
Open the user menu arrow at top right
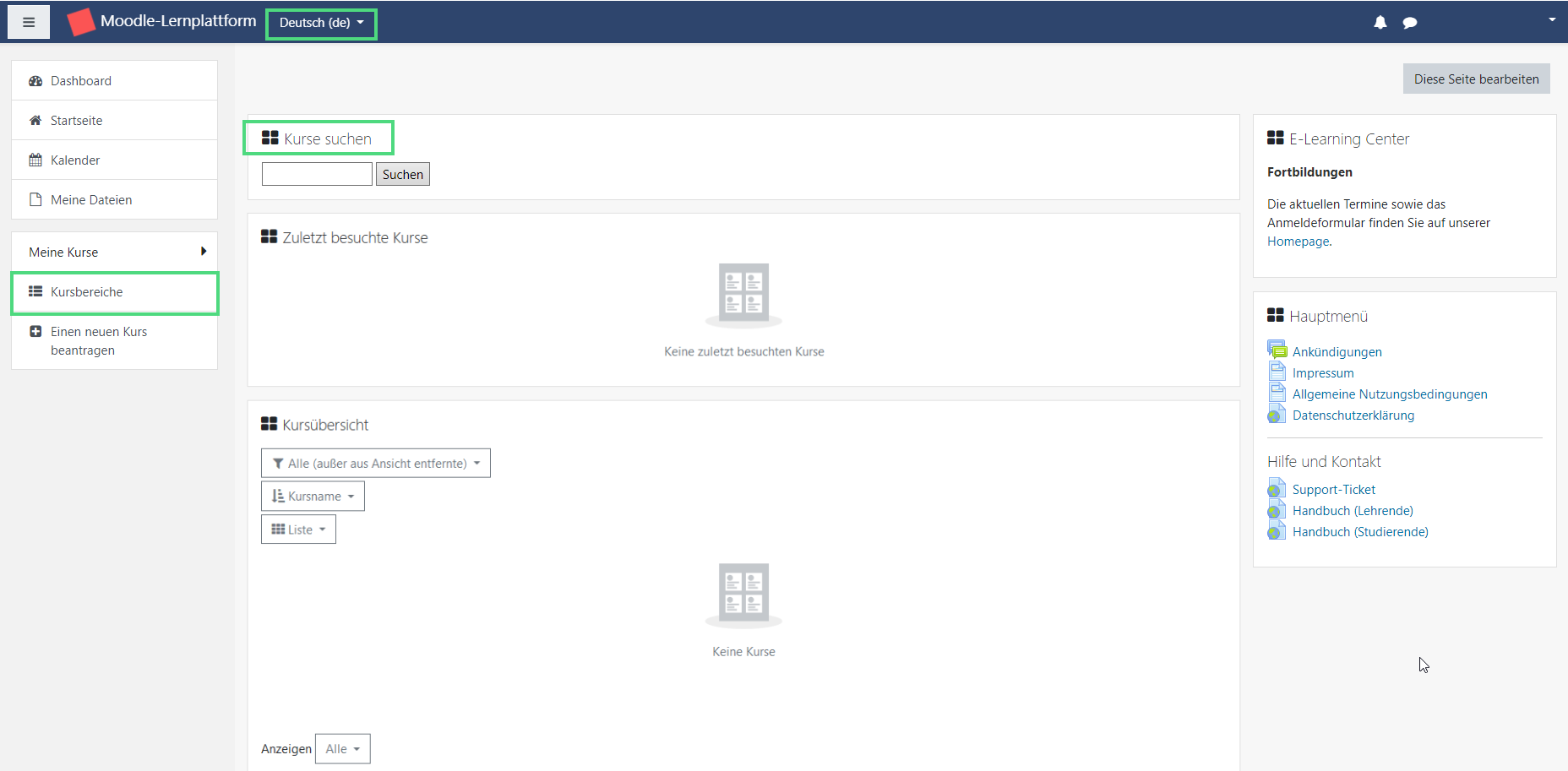[1552, 19]
